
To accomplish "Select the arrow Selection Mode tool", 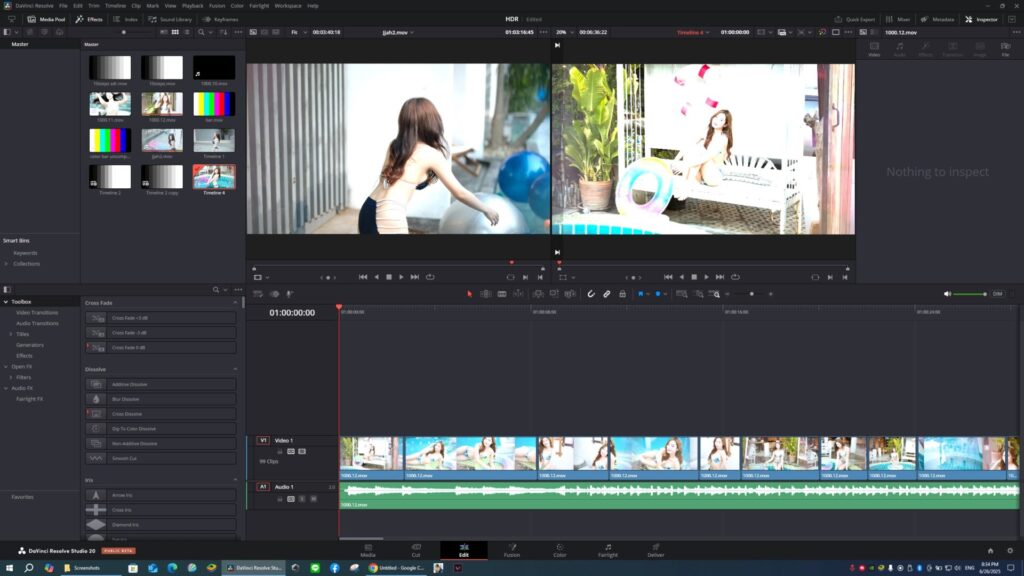I will pos(469,294).
